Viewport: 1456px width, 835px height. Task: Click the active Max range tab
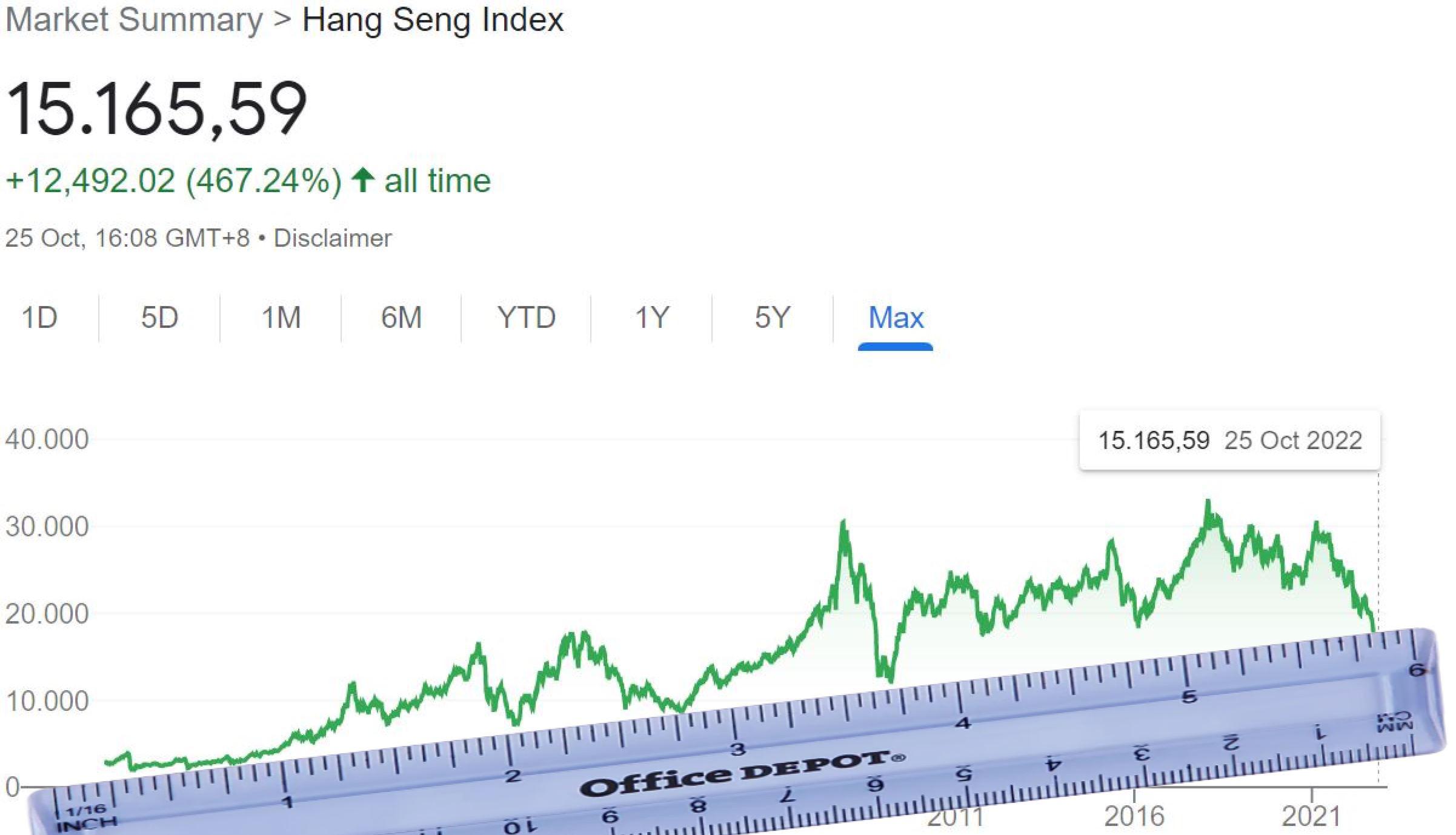[x=896, y=318]
